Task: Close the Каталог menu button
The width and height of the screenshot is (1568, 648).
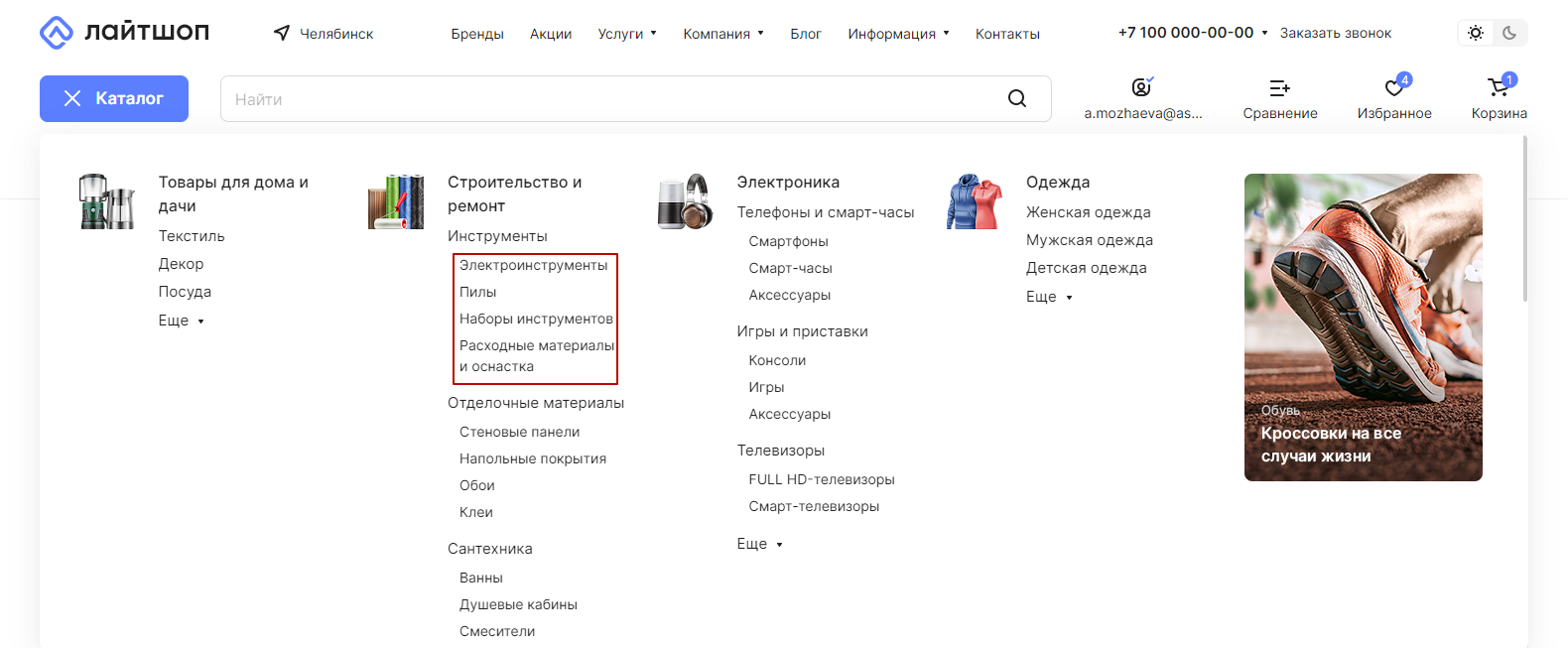Action: click(x=114, y=98)
